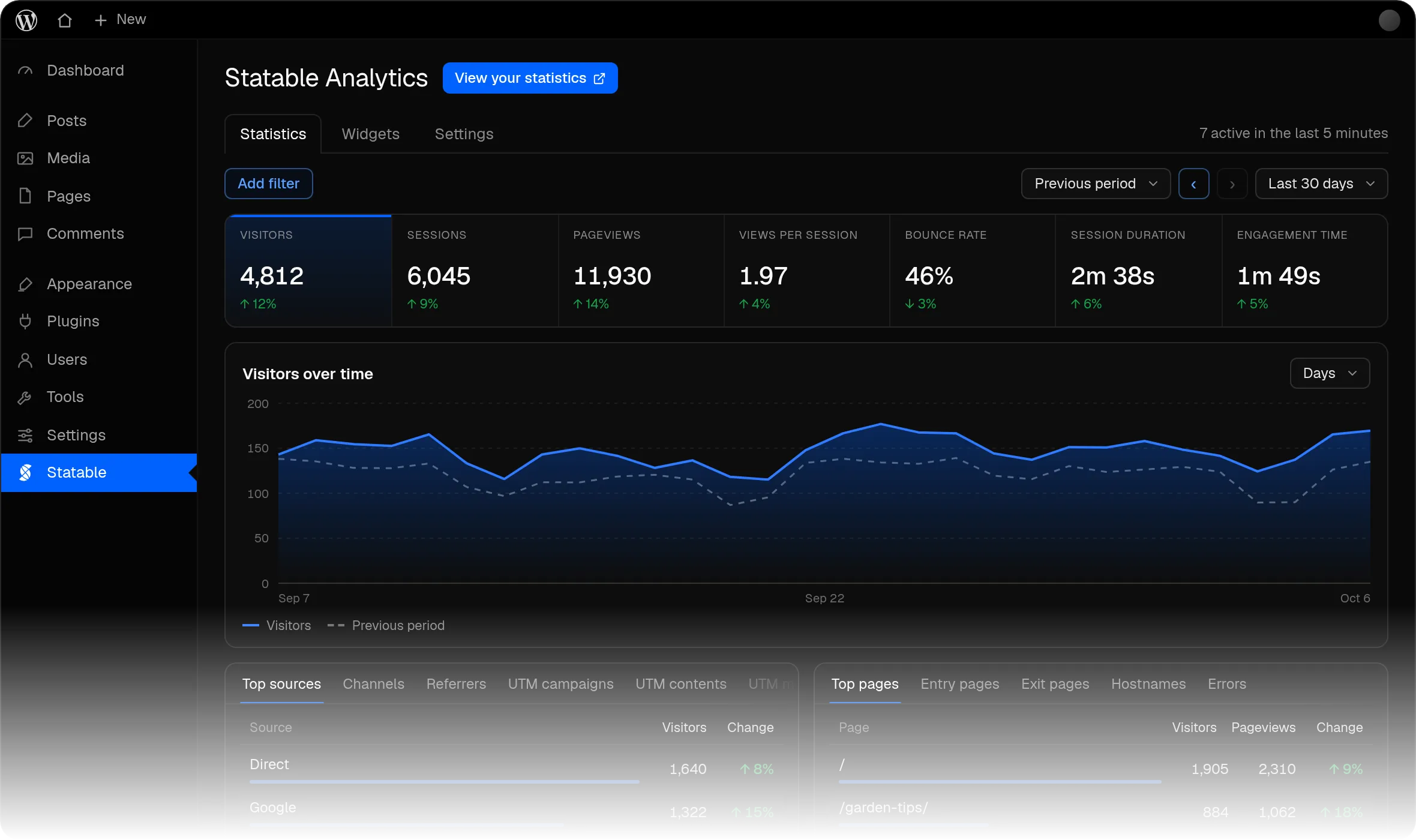The image size is (1416, 840).
Task: Switch to the Widgets tab
Action: pos(370,134)
